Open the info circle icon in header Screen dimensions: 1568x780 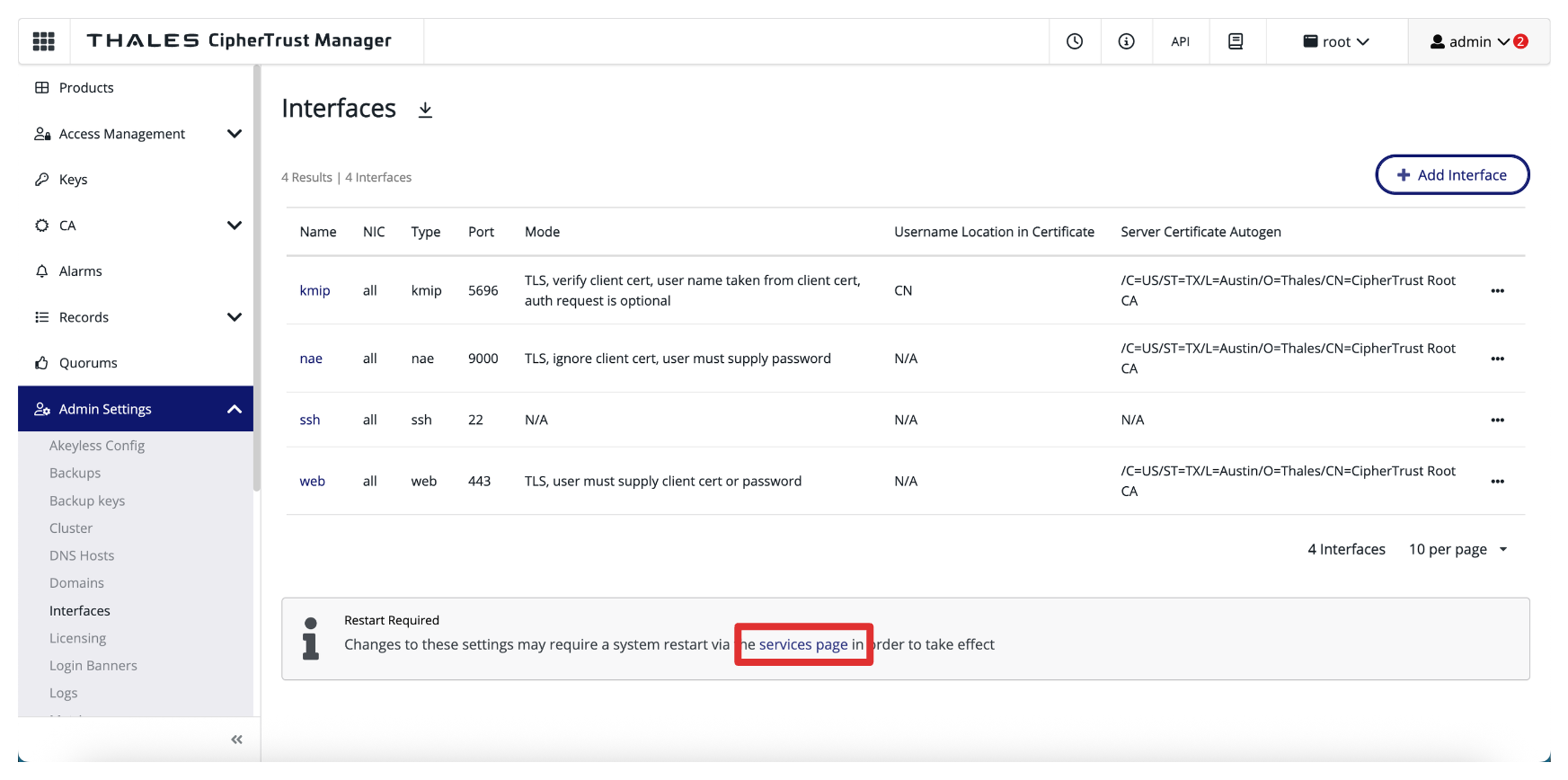(x=1126, y=41)
